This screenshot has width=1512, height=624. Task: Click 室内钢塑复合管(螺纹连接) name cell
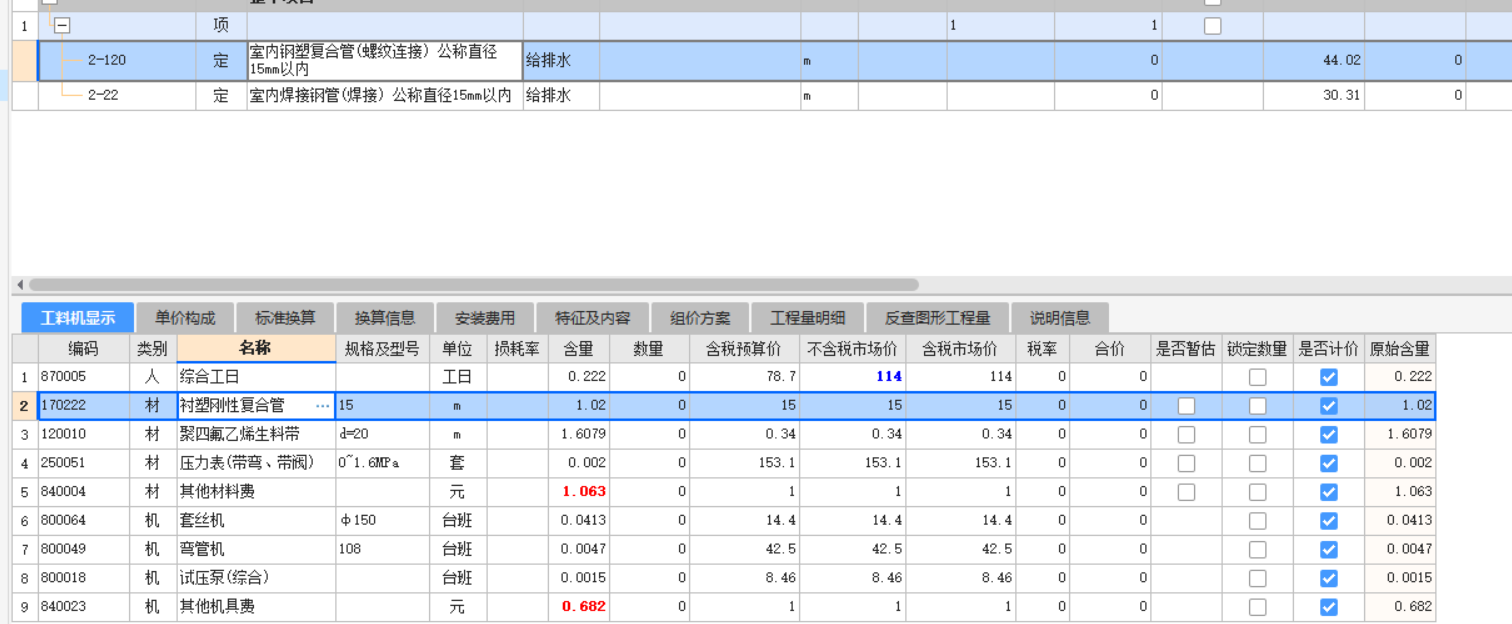coord(385,61)
